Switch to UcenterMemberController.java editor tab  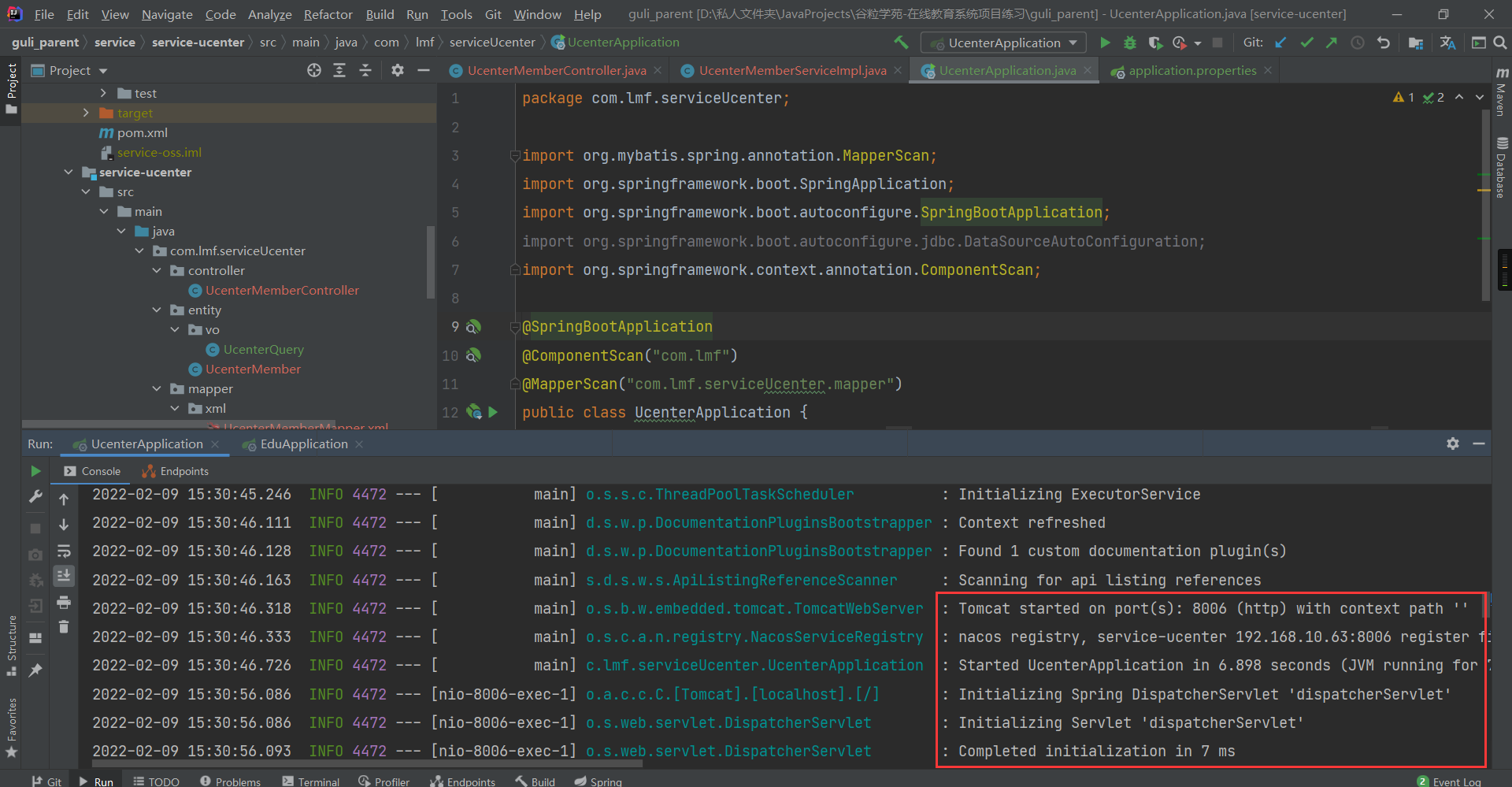click(x=557, y=71)
